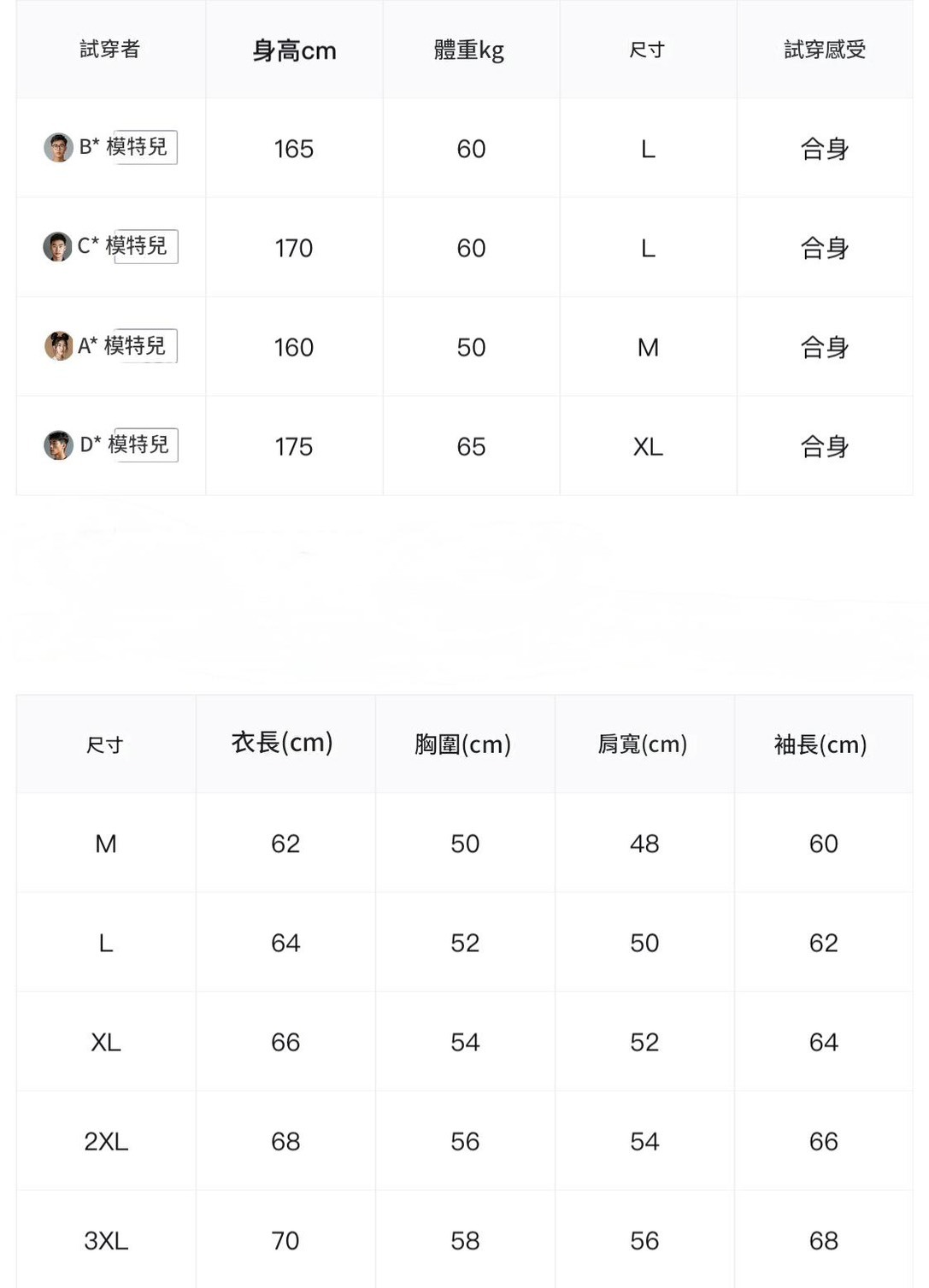Select the 體重kg column header
The height and width of the screenshot is (1288, 929).
(469, 50)
